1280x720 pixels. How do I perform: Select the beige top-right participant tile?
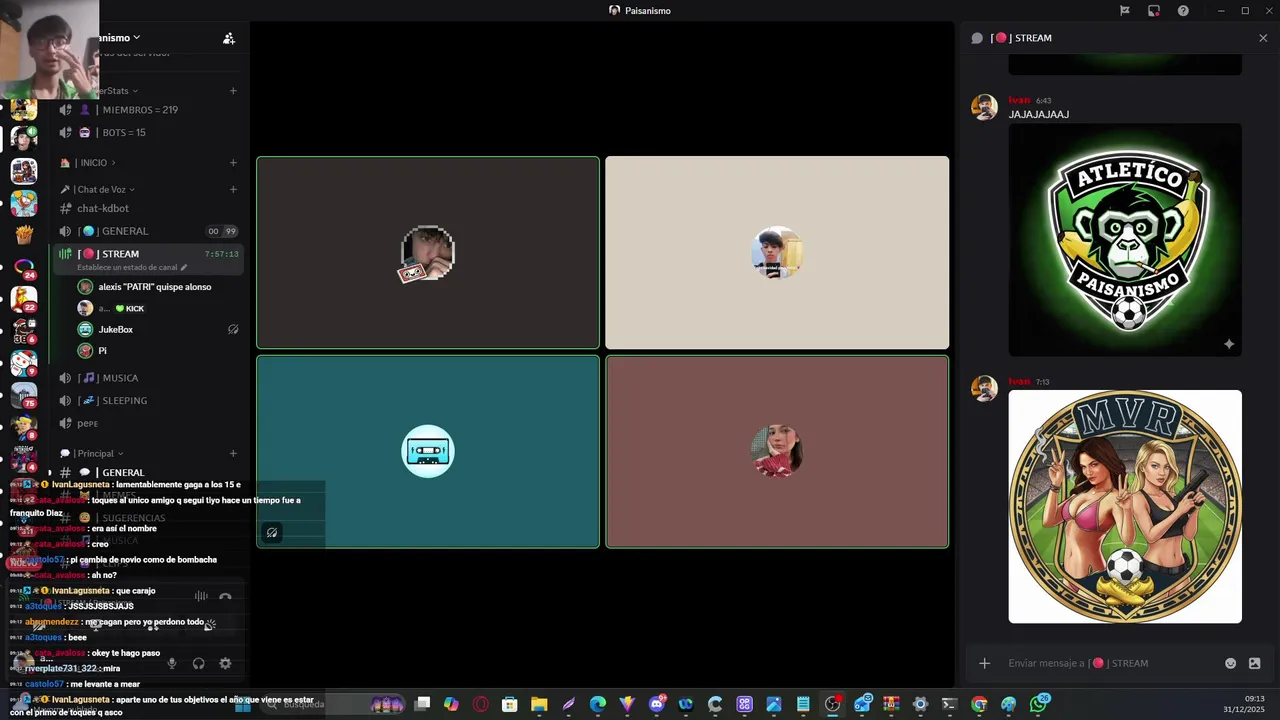[x=777, y=253]
